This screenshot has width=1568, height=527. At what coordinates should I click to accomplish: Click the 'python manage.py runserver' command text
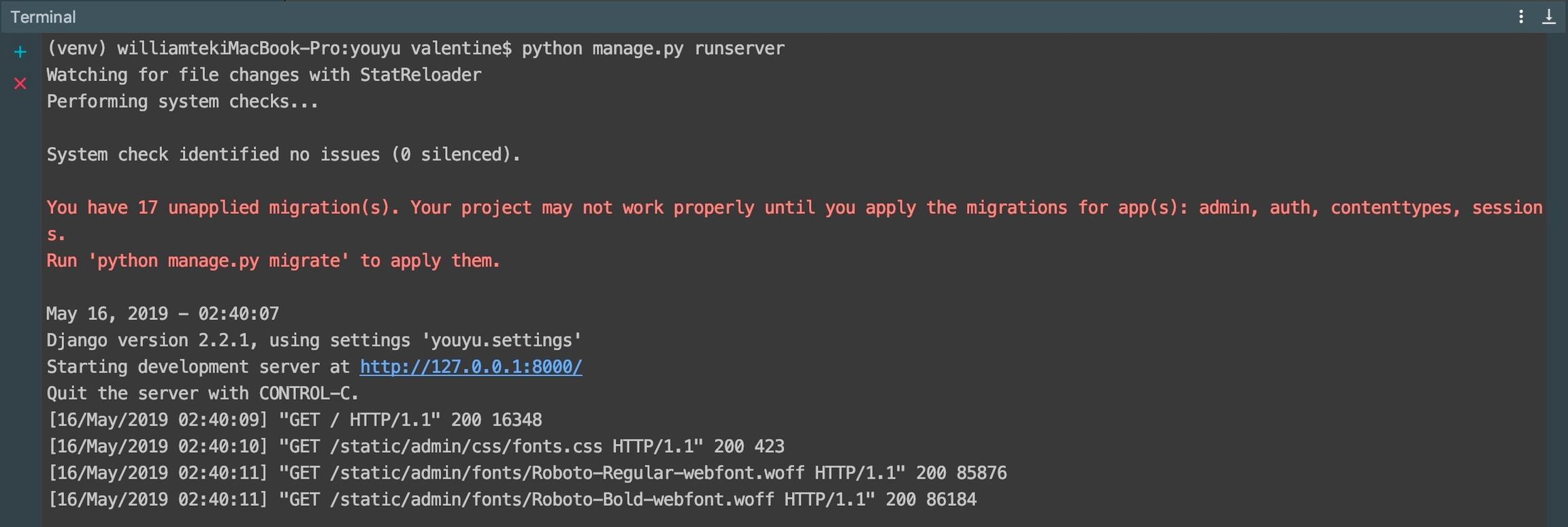coord(653,48)
